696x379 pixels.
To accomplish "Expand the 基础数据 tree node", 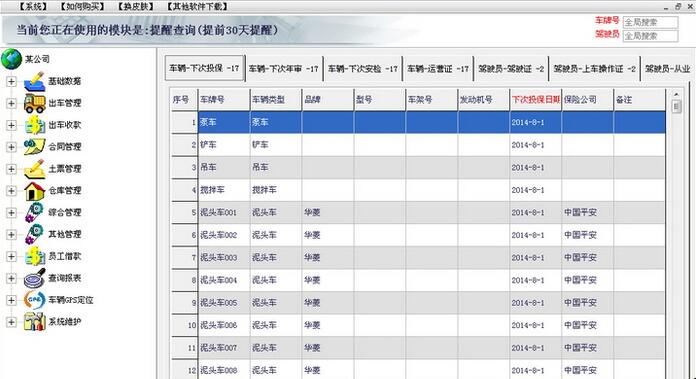I will [11, 81].
